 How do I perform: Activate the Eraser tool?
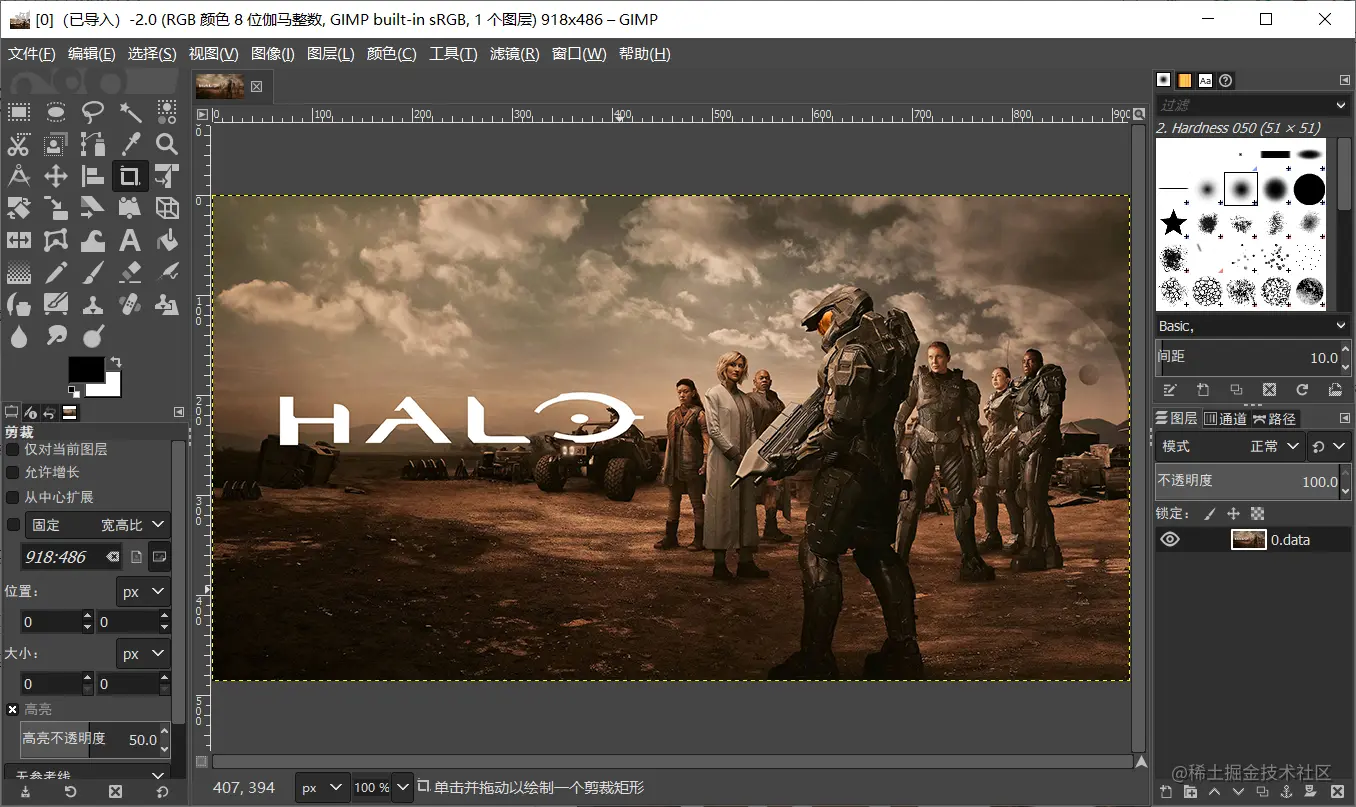[x=130, y=273]
